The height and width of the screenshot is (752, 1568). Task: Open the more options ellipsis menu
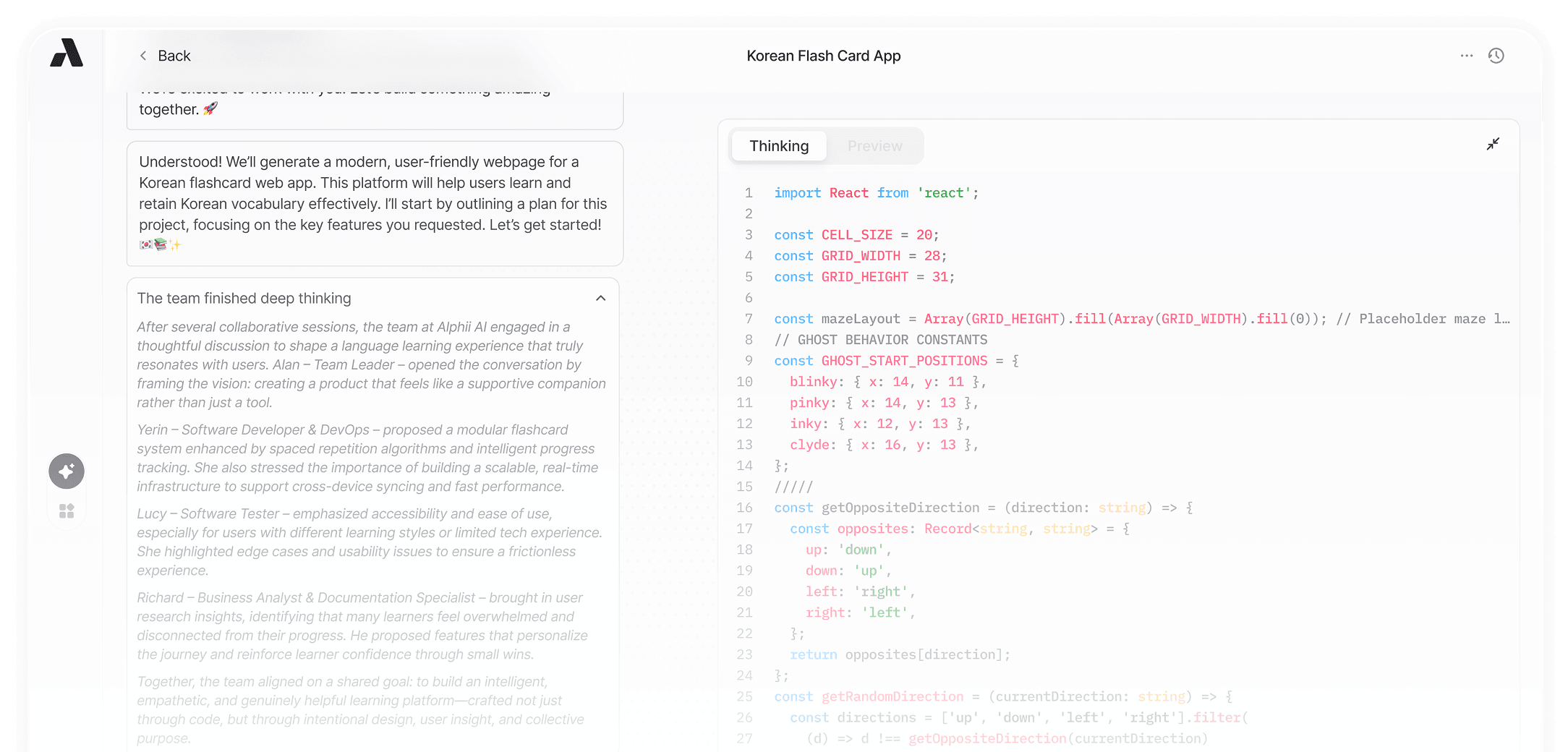[x=1466, y=56]
